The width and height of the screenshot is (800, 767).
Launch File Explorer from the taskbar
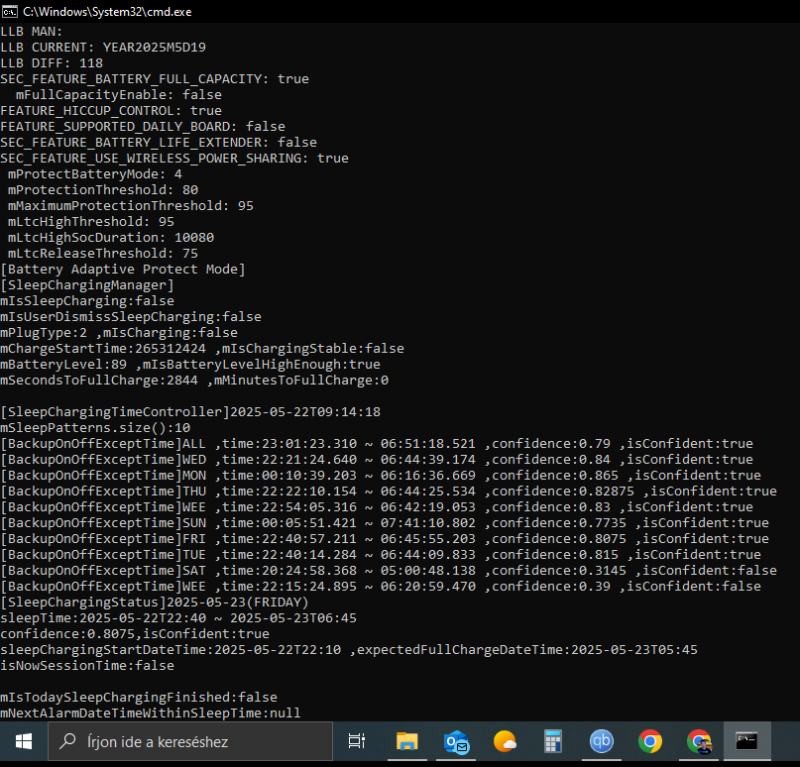click(407, 741)
